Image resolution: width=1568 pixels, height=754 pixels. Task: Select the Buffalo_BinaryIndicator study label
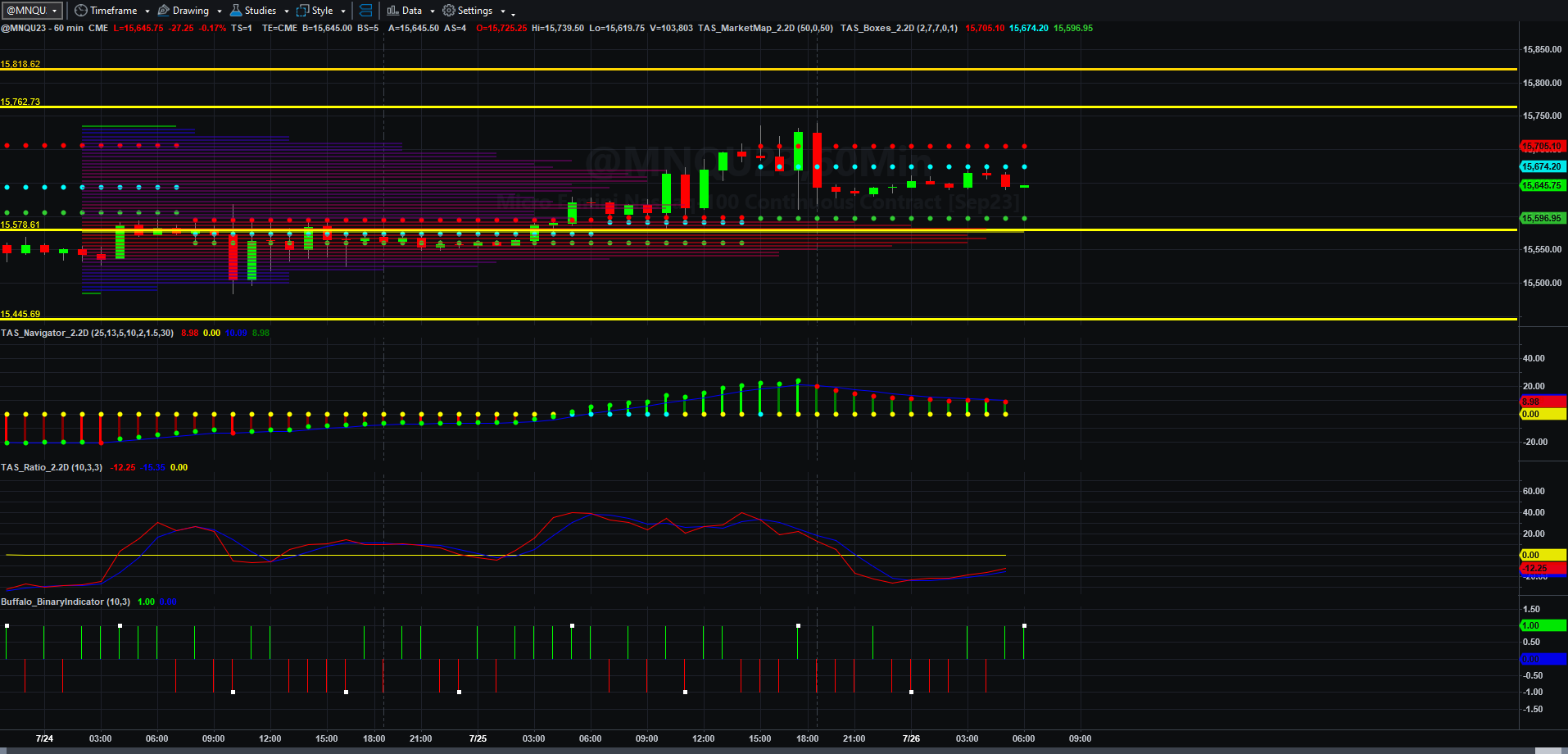pyautogui.click(x=52, y=602)
